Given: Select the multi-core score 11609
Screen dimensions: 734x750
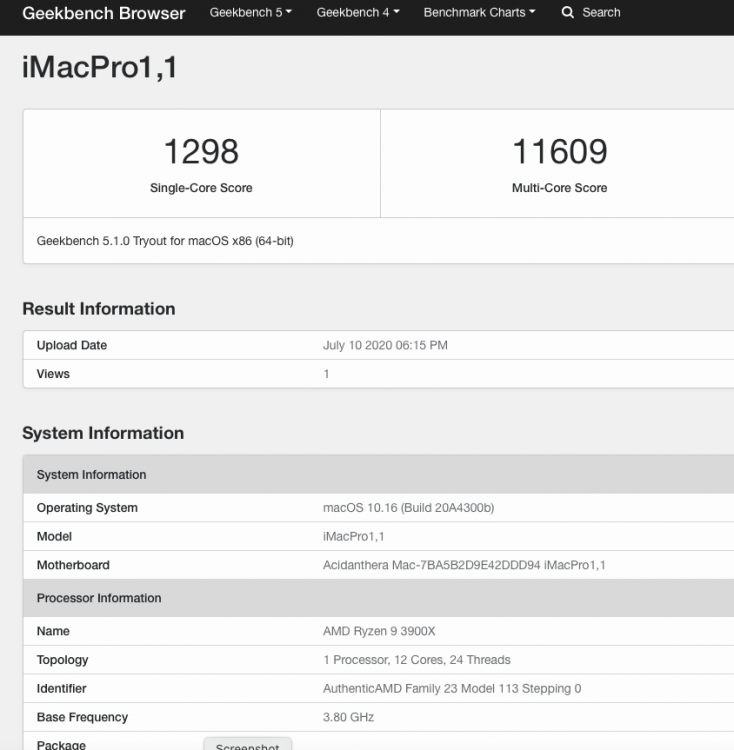Looking at the screenshot, I should pos(559,152).
